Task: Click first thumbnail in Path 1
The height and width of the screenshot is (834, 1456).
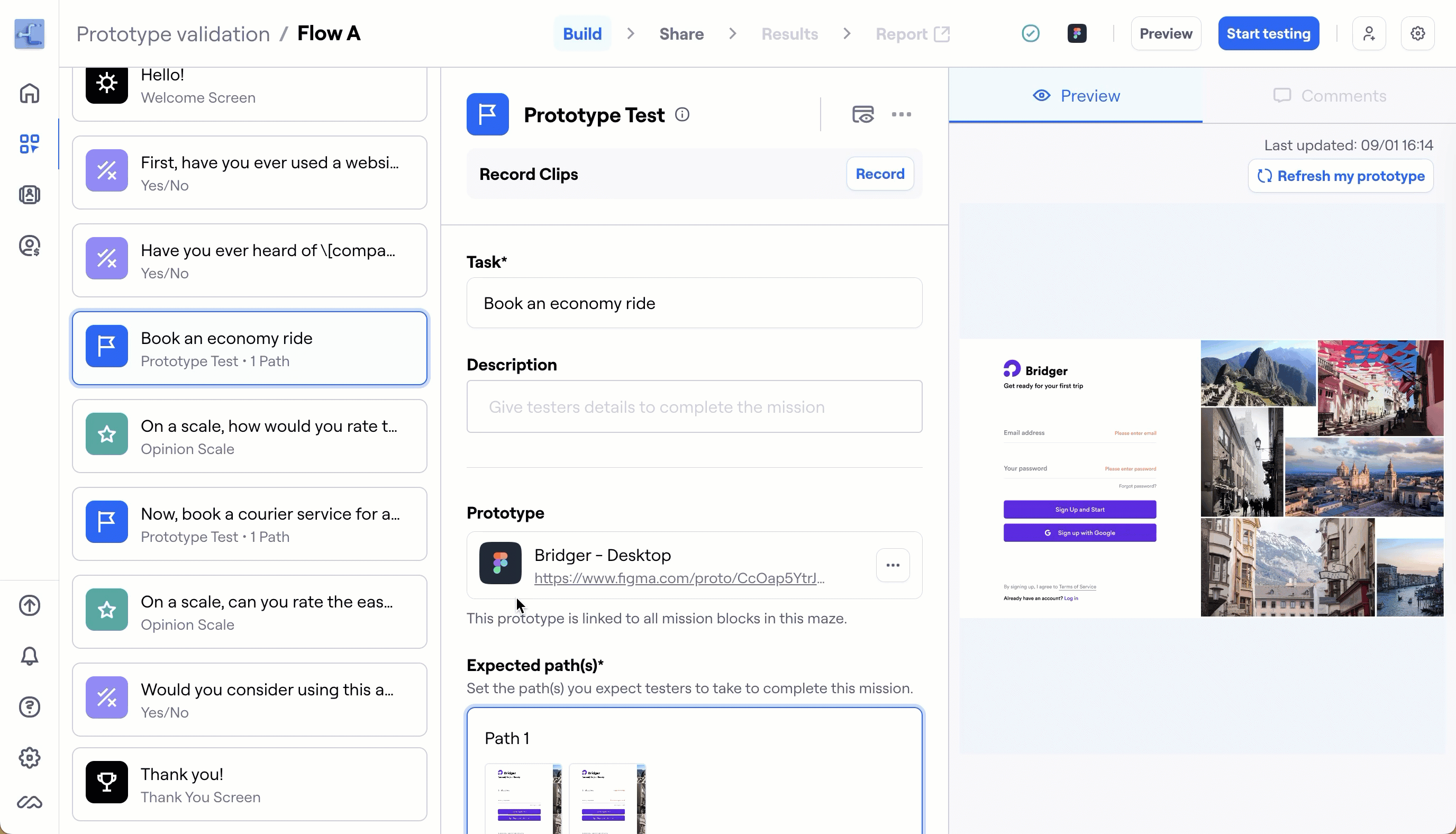Action: [x=523, y=799]
